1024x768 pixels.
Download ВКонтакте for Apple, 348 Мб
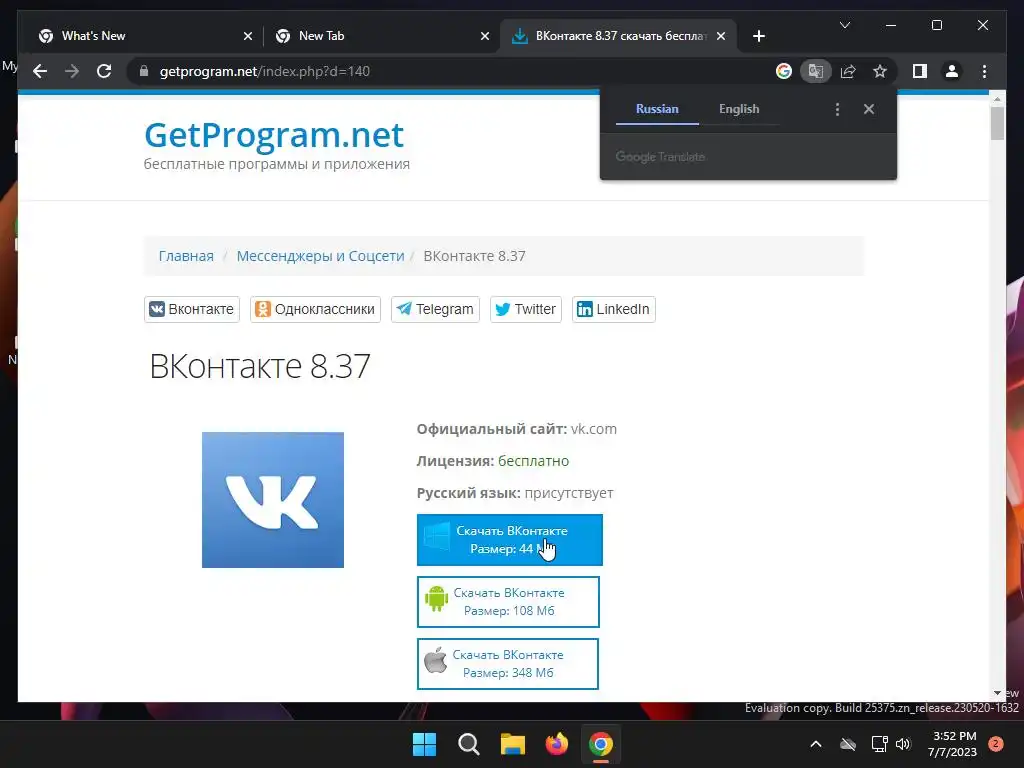(x=507, y=664)
